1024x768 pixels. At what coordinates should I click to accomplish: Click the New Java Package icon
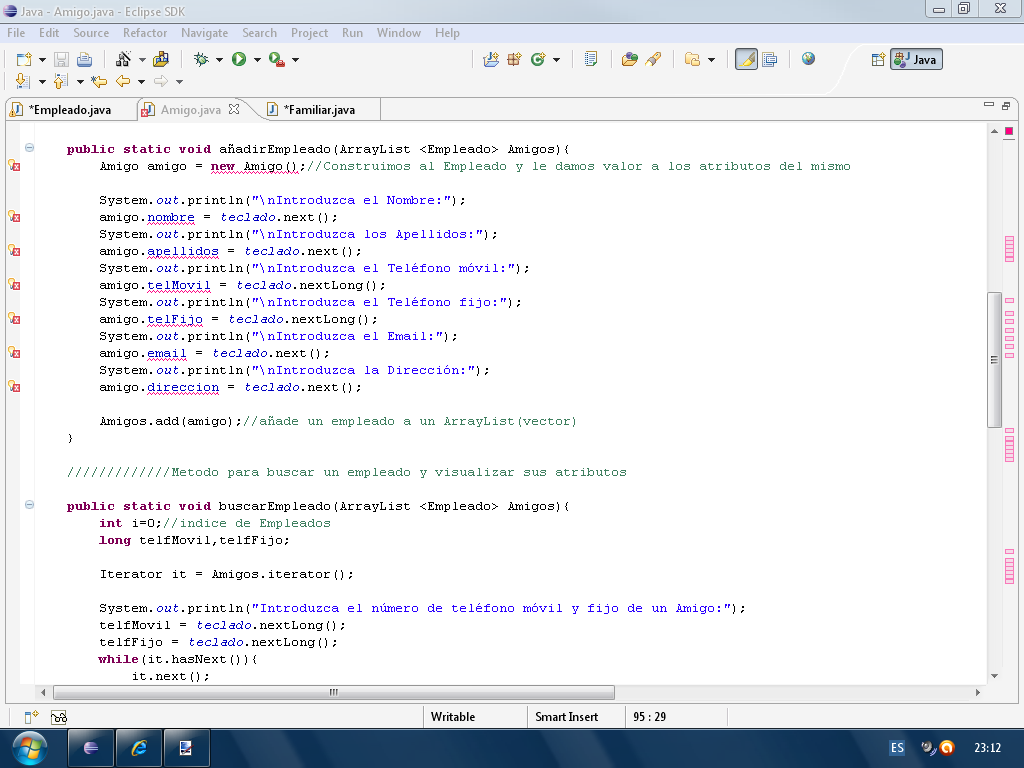click(x=515, y=59)
